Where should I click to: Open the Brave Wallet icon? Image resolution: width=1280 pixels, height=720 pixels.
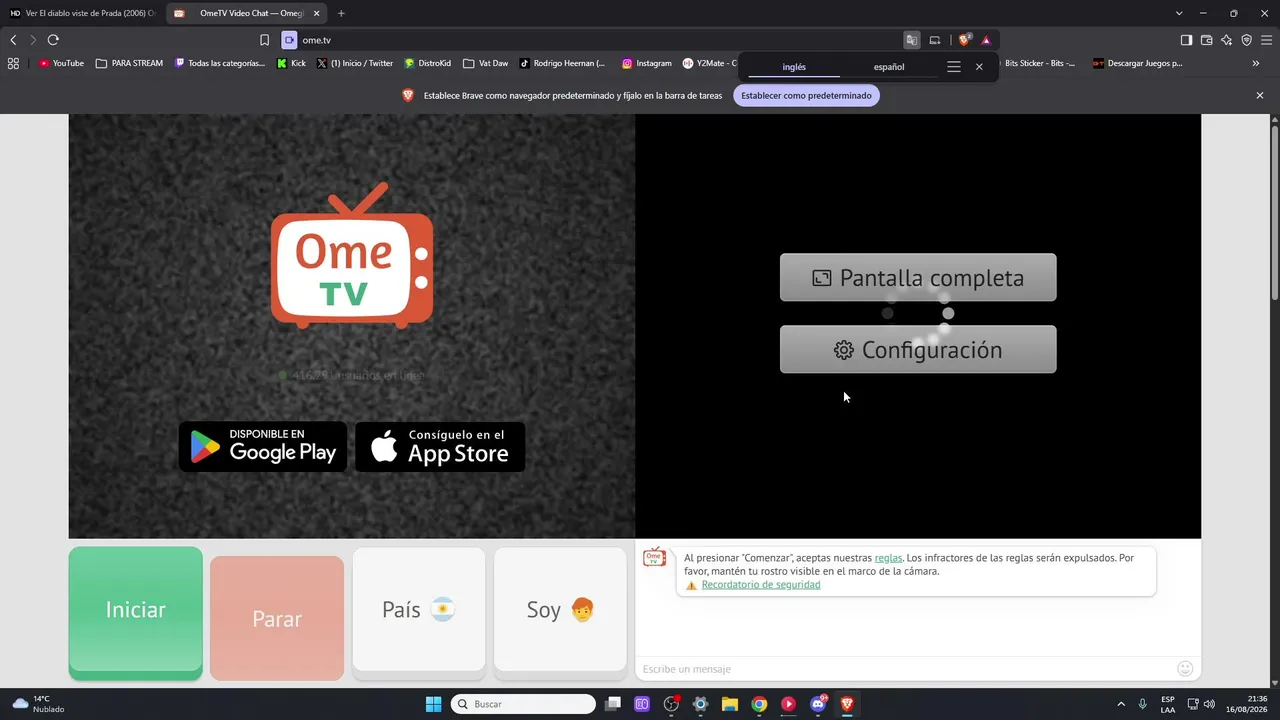coord(1206,40)
